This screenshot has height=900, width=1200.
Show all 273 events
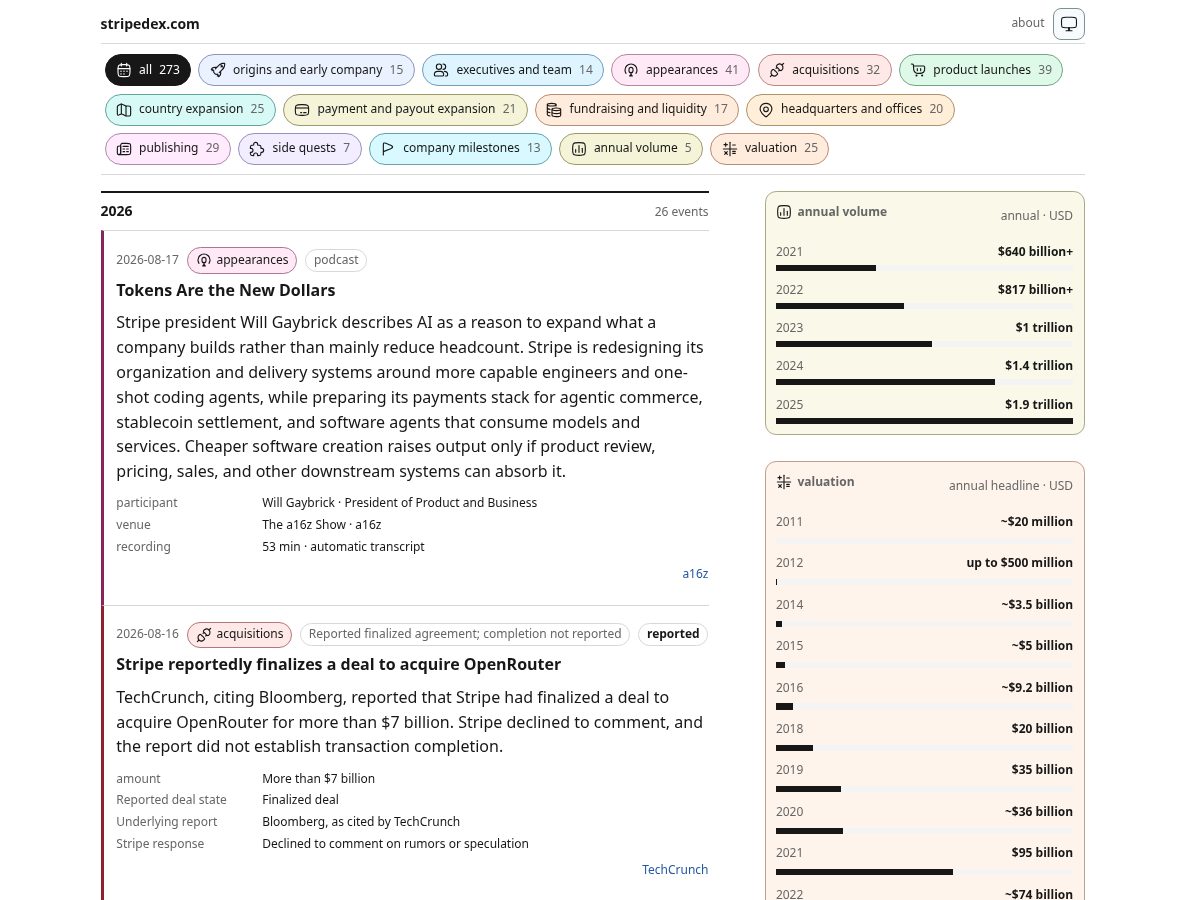[x=148, y=70]
